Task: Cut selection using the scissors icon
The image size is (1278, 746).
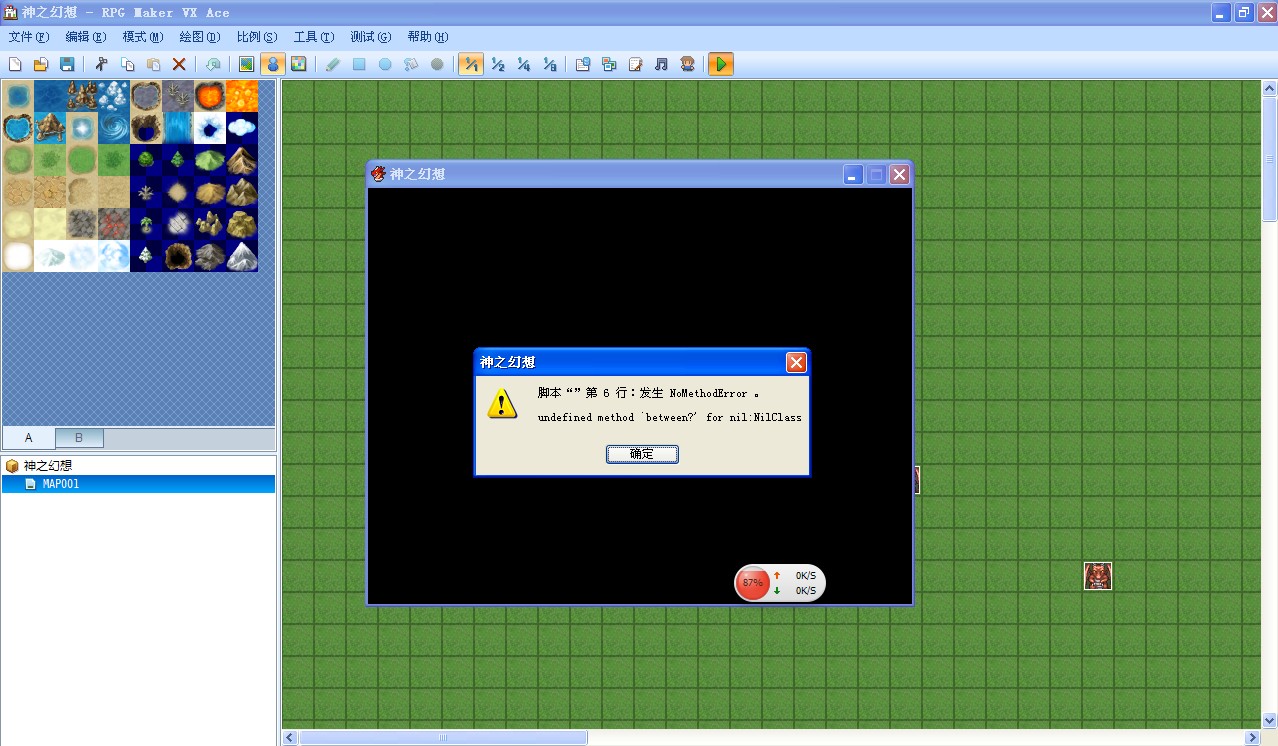Action: [x=101, y=65]
